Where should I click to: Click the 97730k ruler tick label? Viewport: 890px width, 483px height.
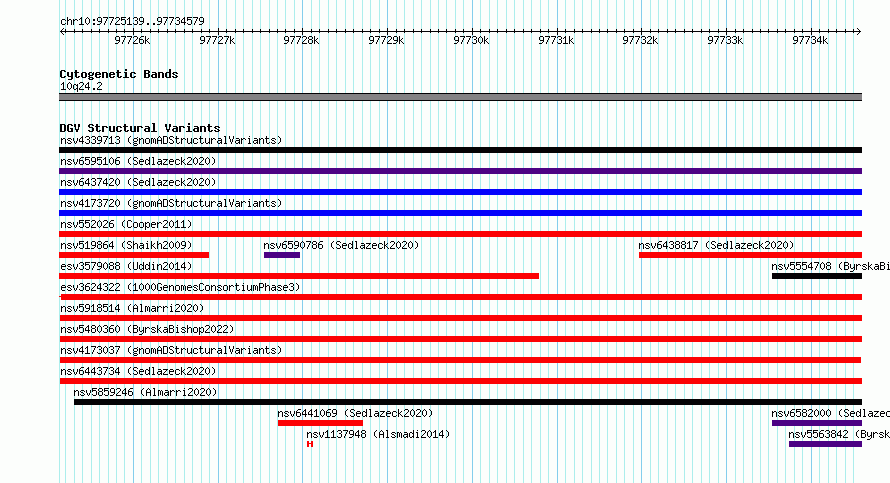[471, 40]
